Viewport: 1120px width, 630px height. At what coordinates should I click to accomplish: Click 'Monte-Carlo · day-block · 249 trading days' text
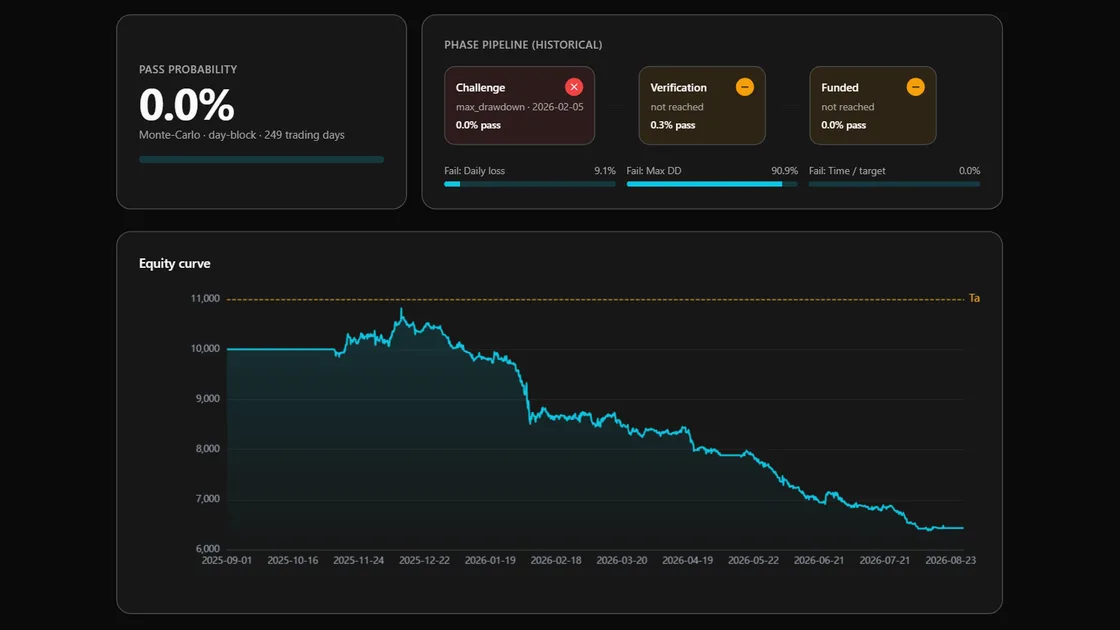point(241,134)
